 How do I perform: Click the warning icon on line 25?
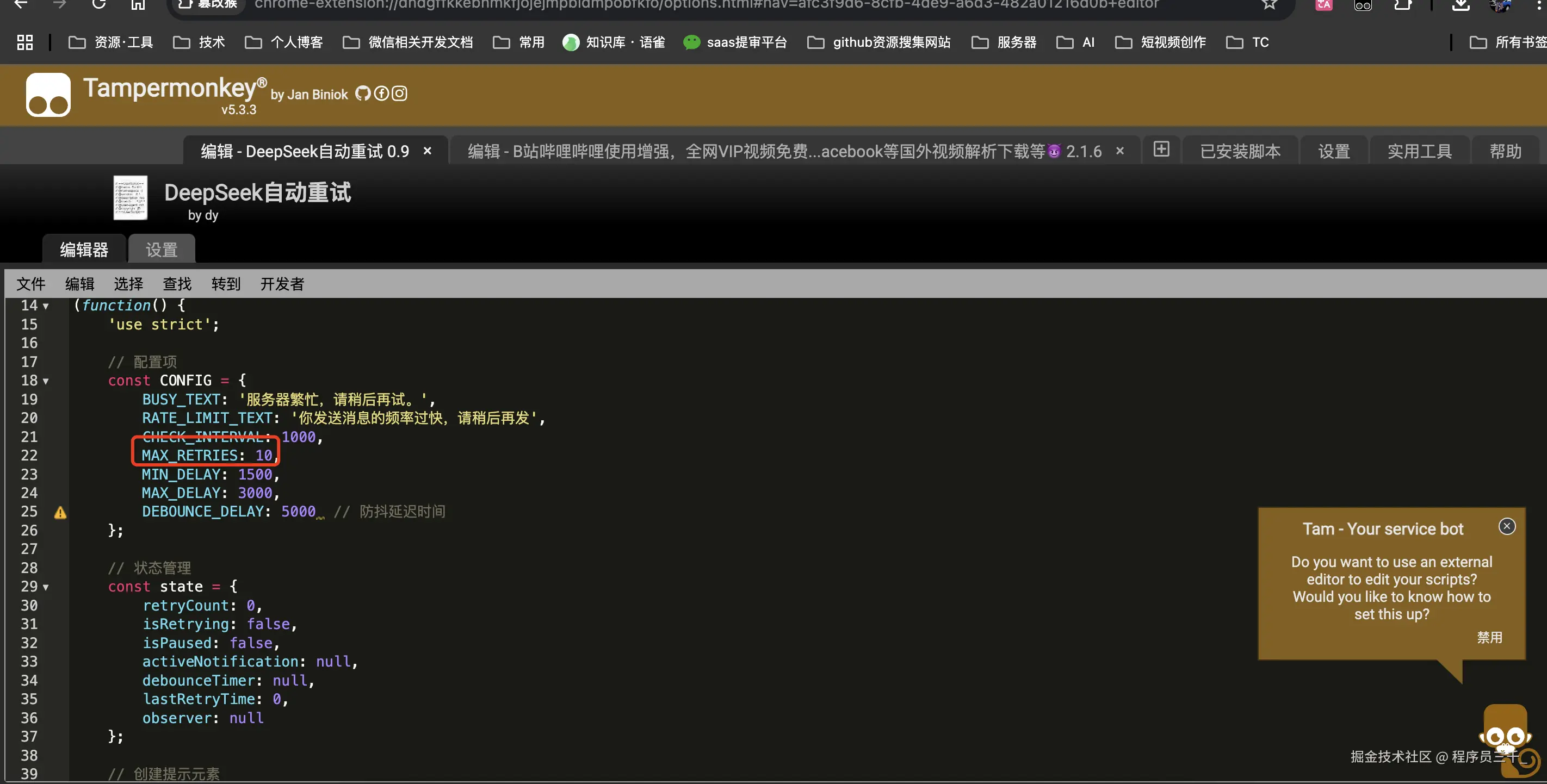pos(60,512)
